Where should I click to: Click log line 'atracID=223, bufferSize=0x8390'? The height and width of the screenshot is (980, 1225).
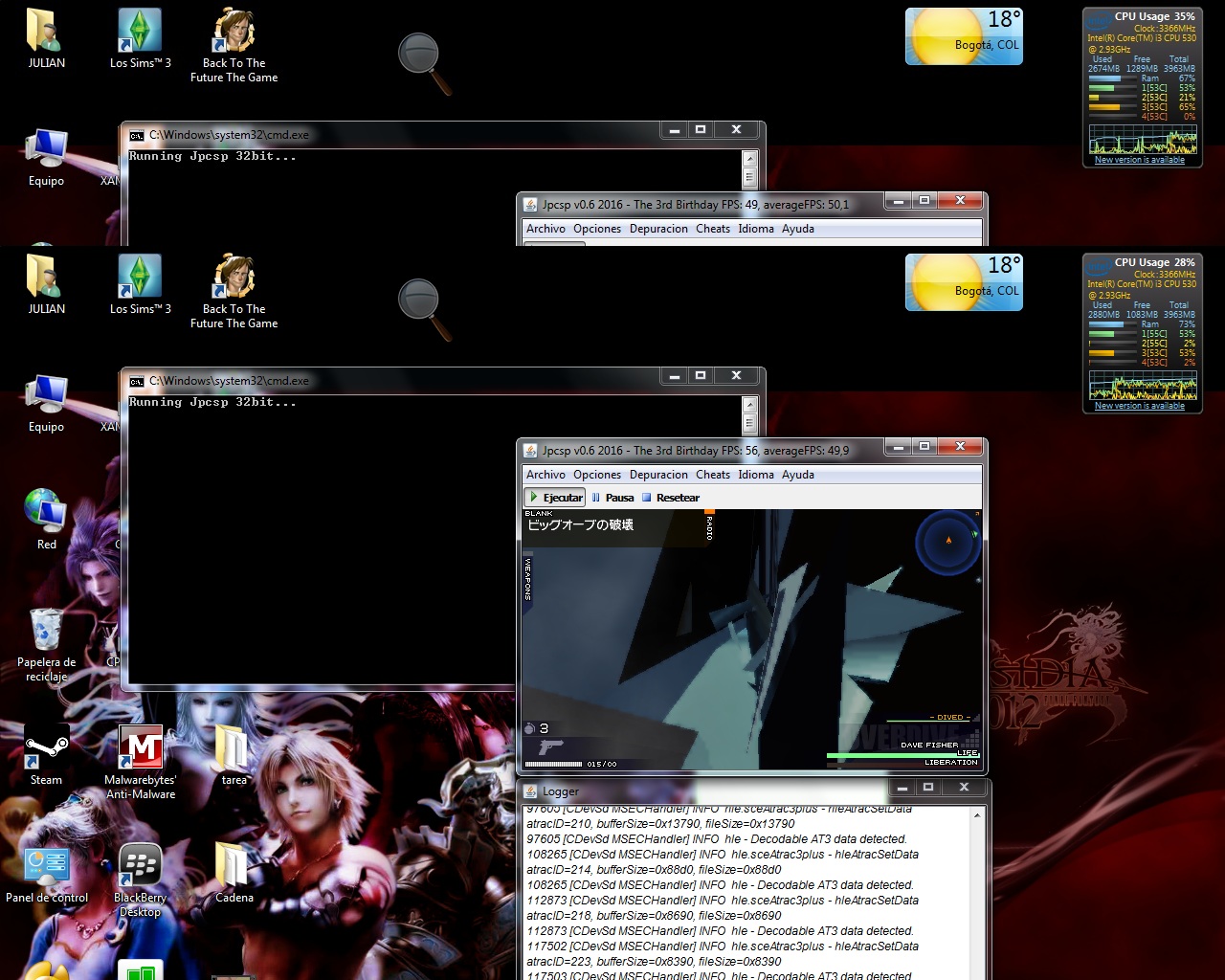(x=654, y=962)
